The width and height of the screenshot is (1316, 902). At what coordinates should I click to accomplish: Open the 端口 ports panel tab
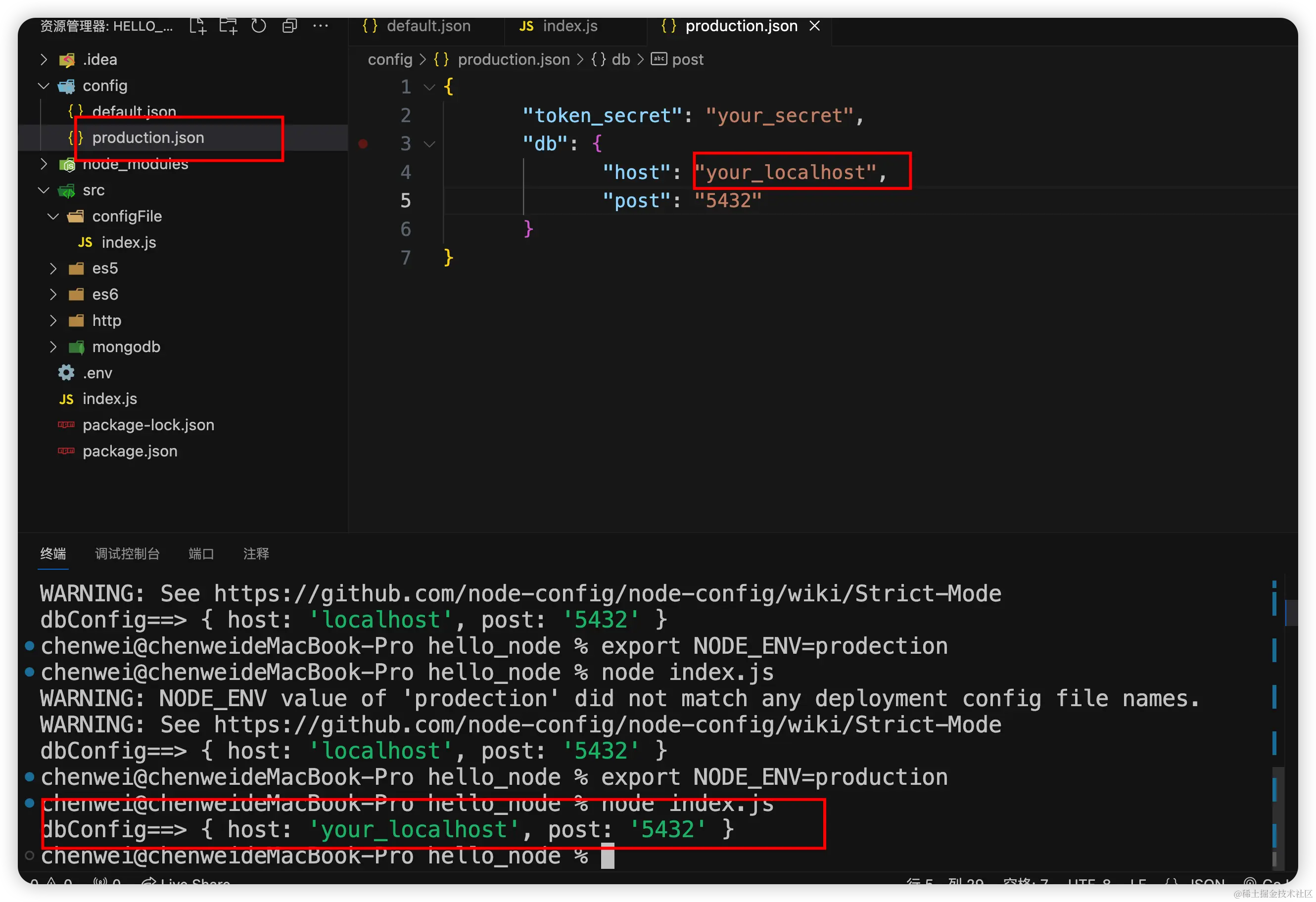pyautogui.click(x=201, y=553)
